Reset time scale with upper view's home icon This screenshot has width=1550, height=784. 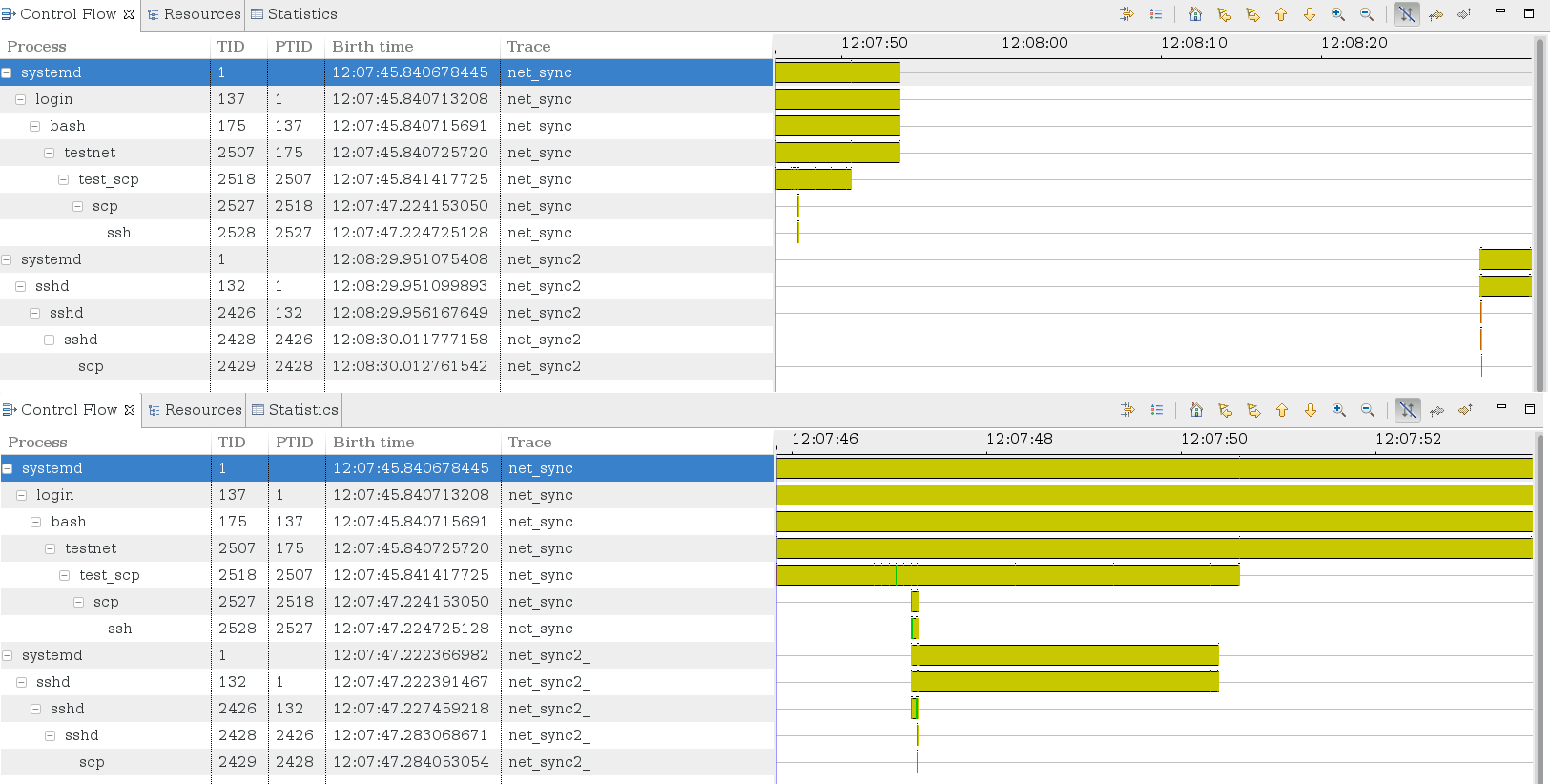pyautogui.click(x=1195, y=14)
